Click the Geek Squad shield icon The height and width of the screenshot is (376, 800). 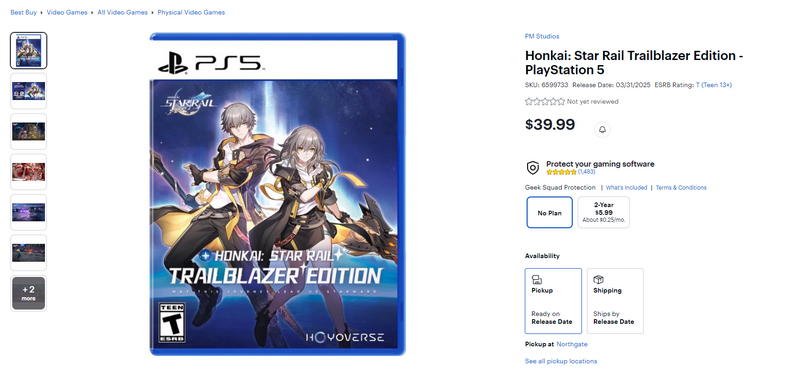point(533,168)
